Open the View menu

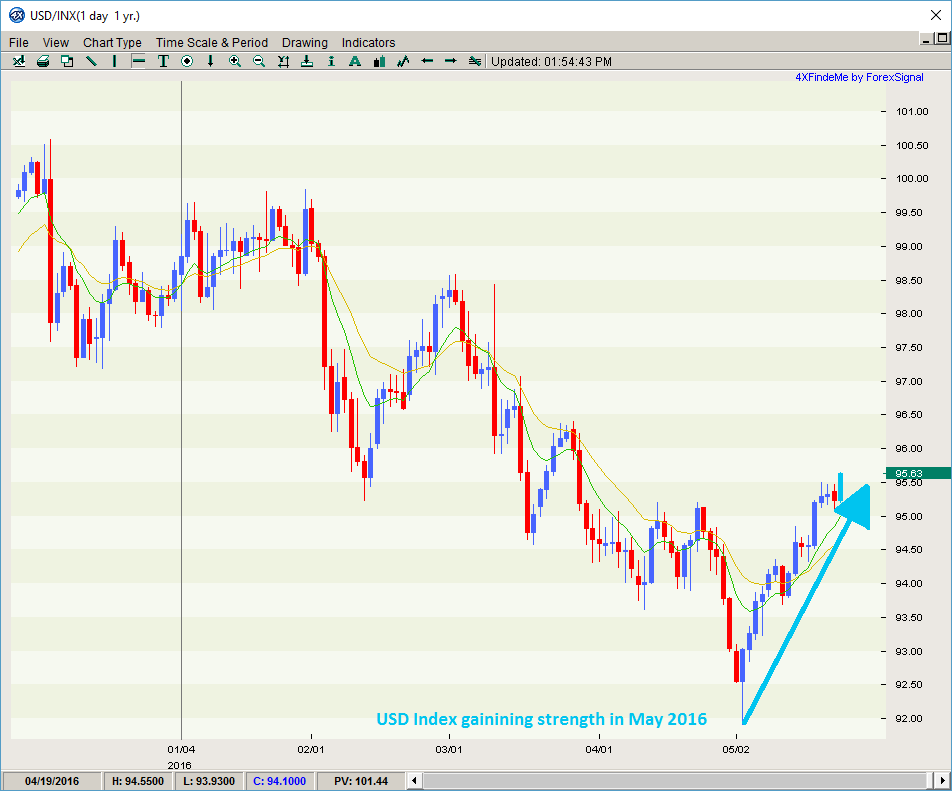(55, 42)
